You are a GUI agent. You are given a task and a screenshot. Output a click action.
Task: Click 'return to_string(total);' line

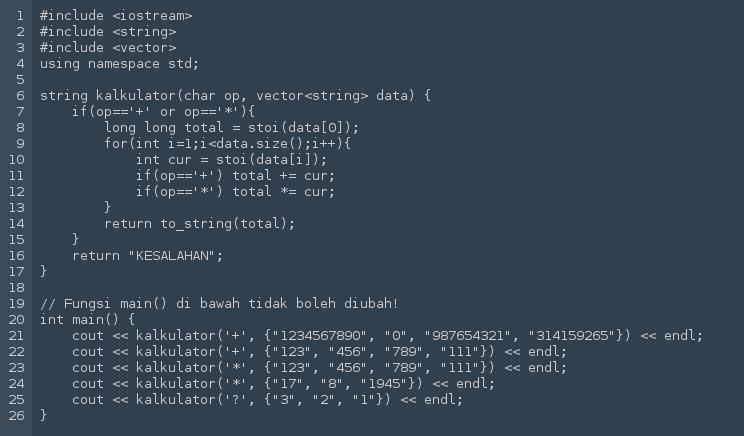coord(199,224)
